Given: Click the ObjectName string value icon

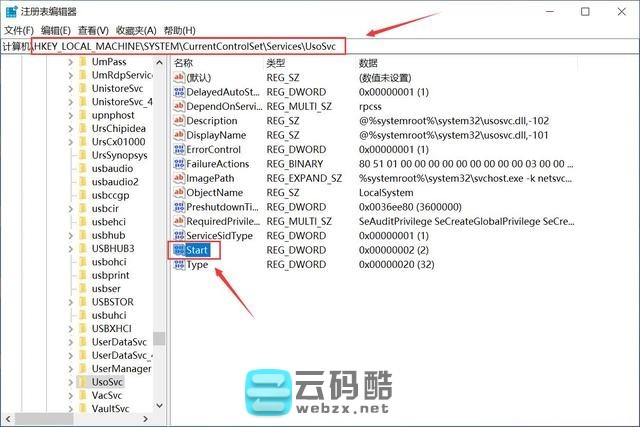Looking at the screenshot, I should [x=179, y=192].
